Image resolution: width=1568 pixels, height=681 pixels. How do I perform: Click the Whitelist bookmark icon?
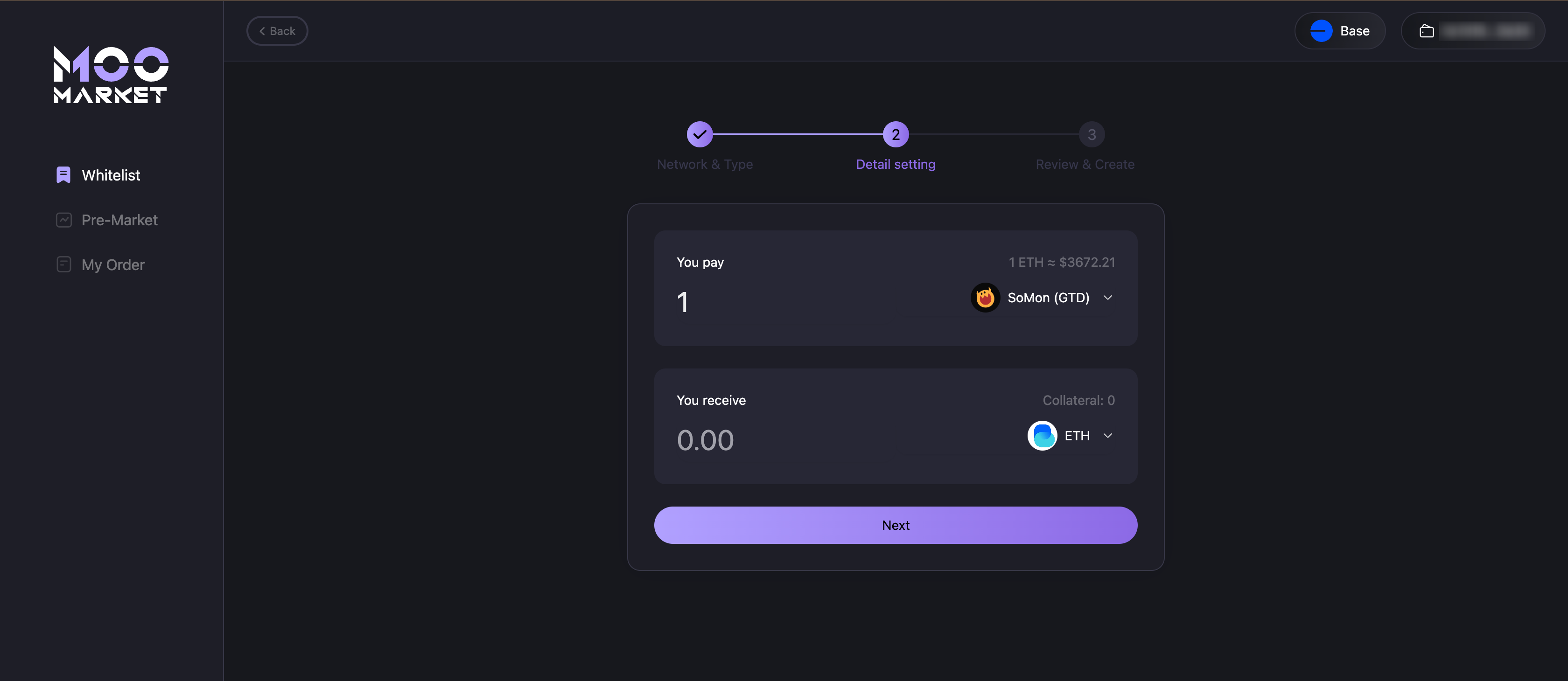(x=63, y=175)
